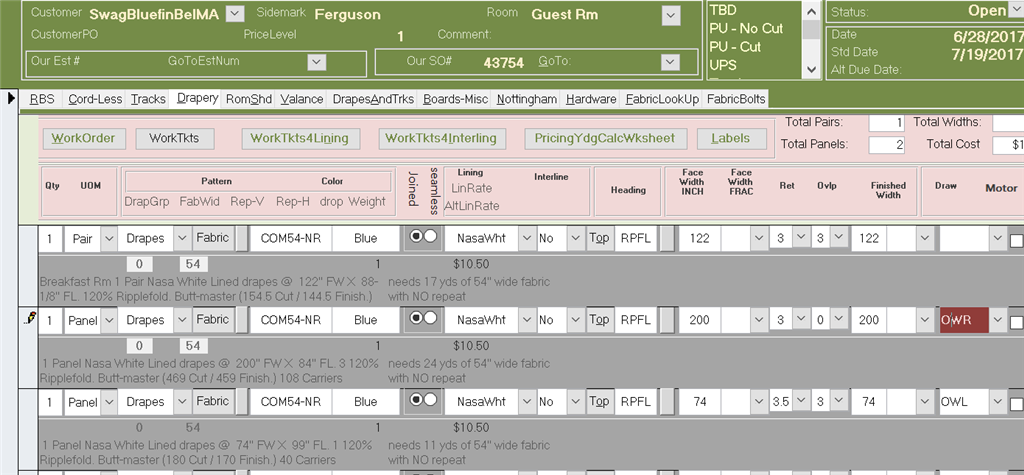Open the PricingYdgCalcWksheet button
This screenshot has height=475, width=1024.
(x=605, y=139)
